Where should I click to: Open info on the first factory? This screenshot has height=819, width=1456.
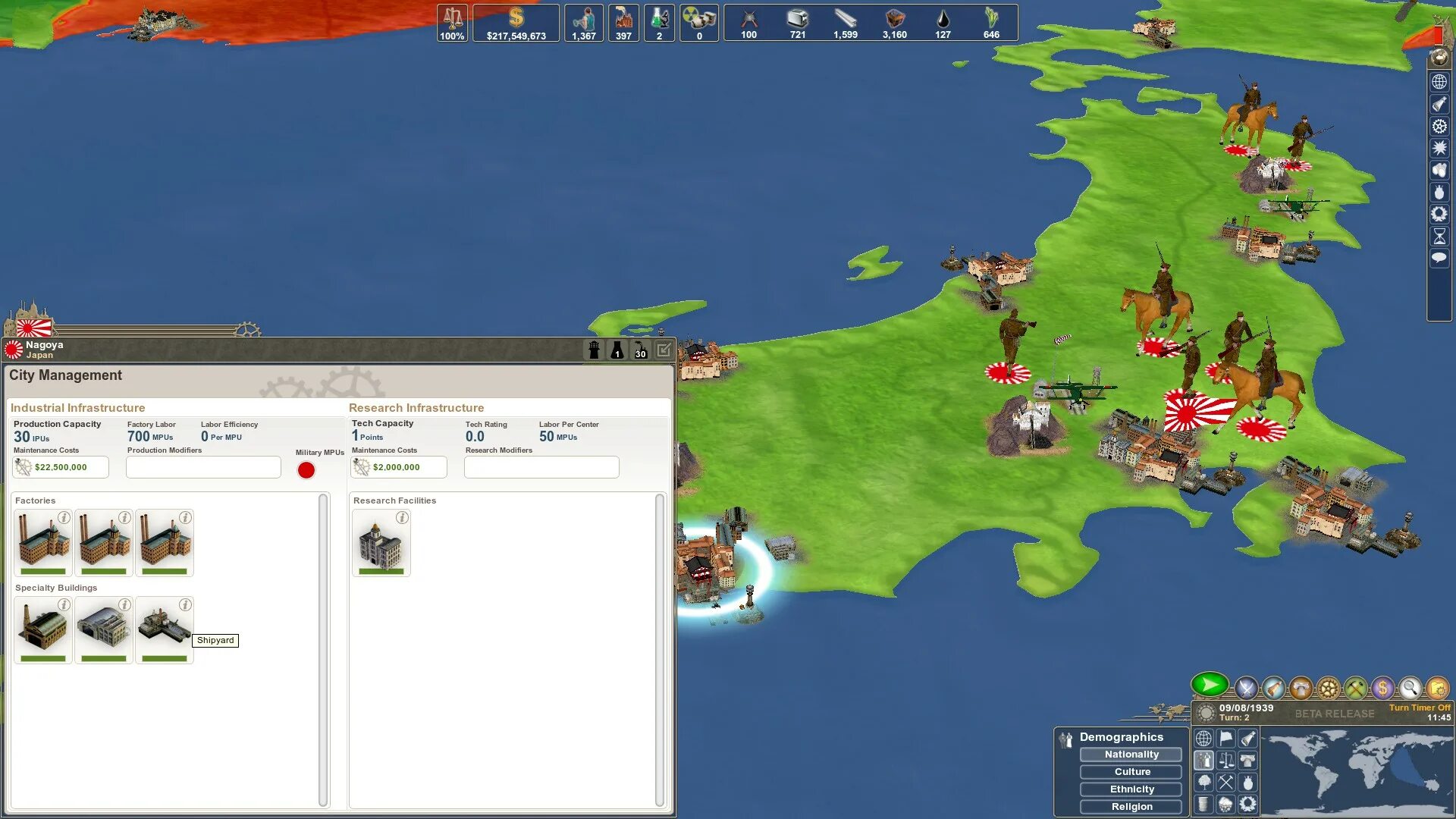tap(64, 518)
